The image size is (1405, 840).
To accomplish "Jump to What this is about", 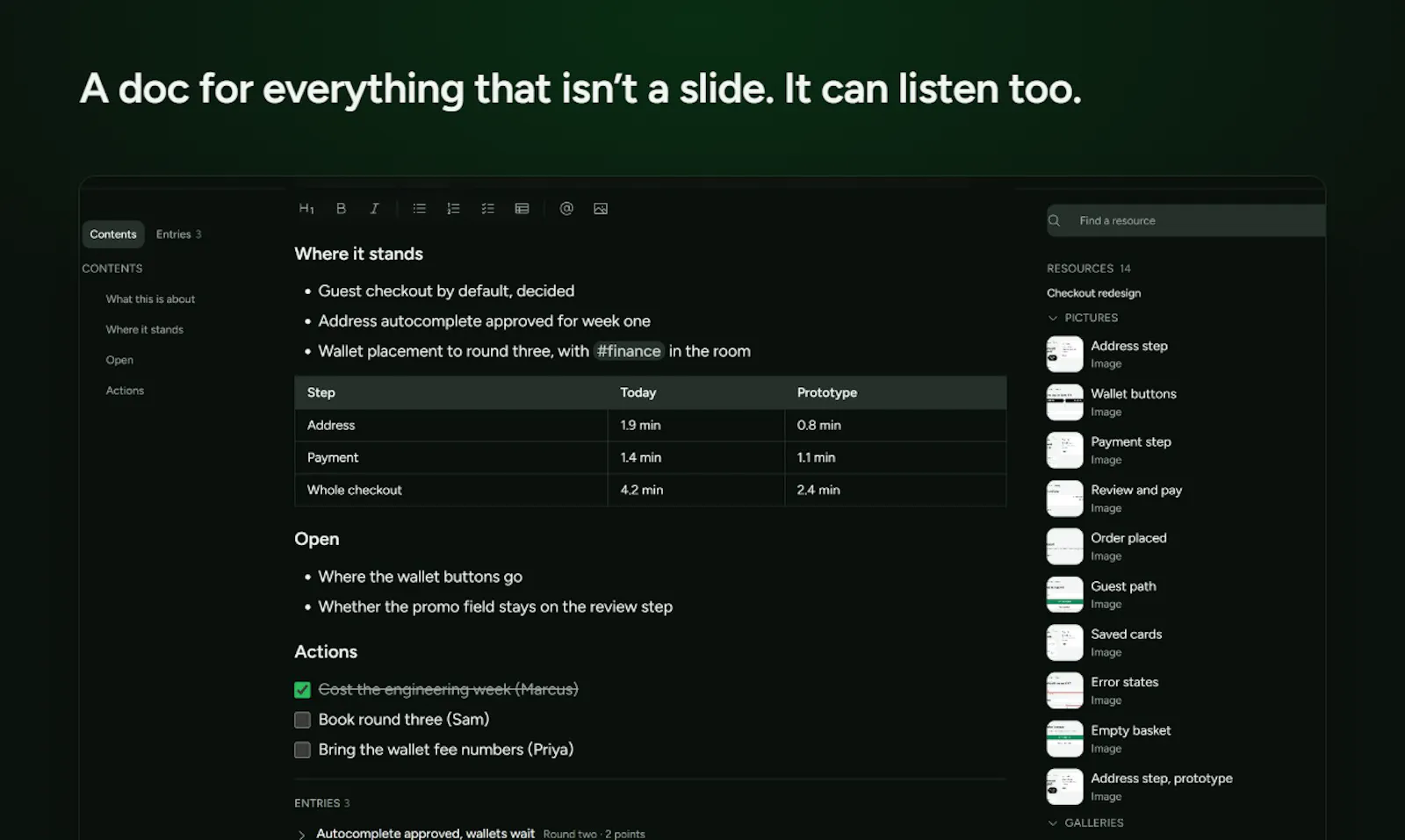I will tap(150, 299).
